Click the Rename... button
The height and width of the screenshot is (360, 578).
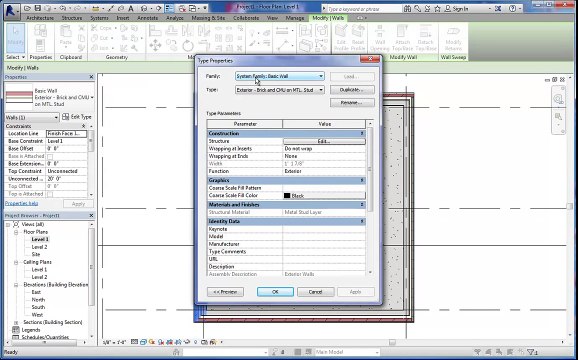(x=352, y=103)
